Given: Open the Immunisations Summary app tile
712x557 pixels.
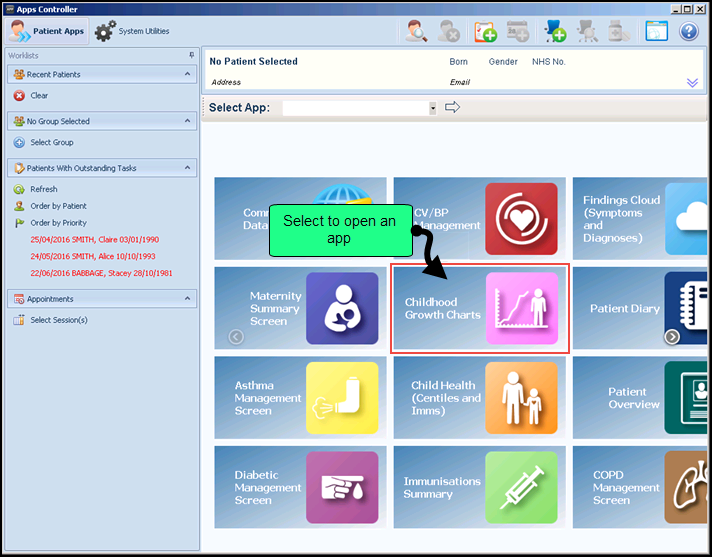Looking at the screenshot, I should pyautogui.click(x=480, y=487).
